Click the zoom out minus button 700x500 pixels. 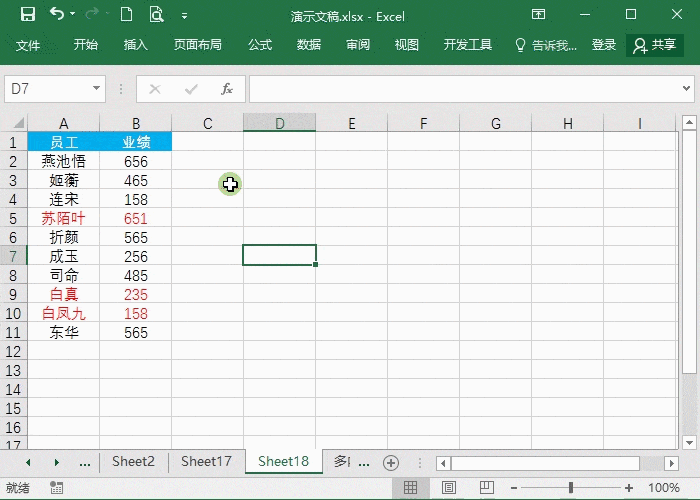[x=514, y=488]
